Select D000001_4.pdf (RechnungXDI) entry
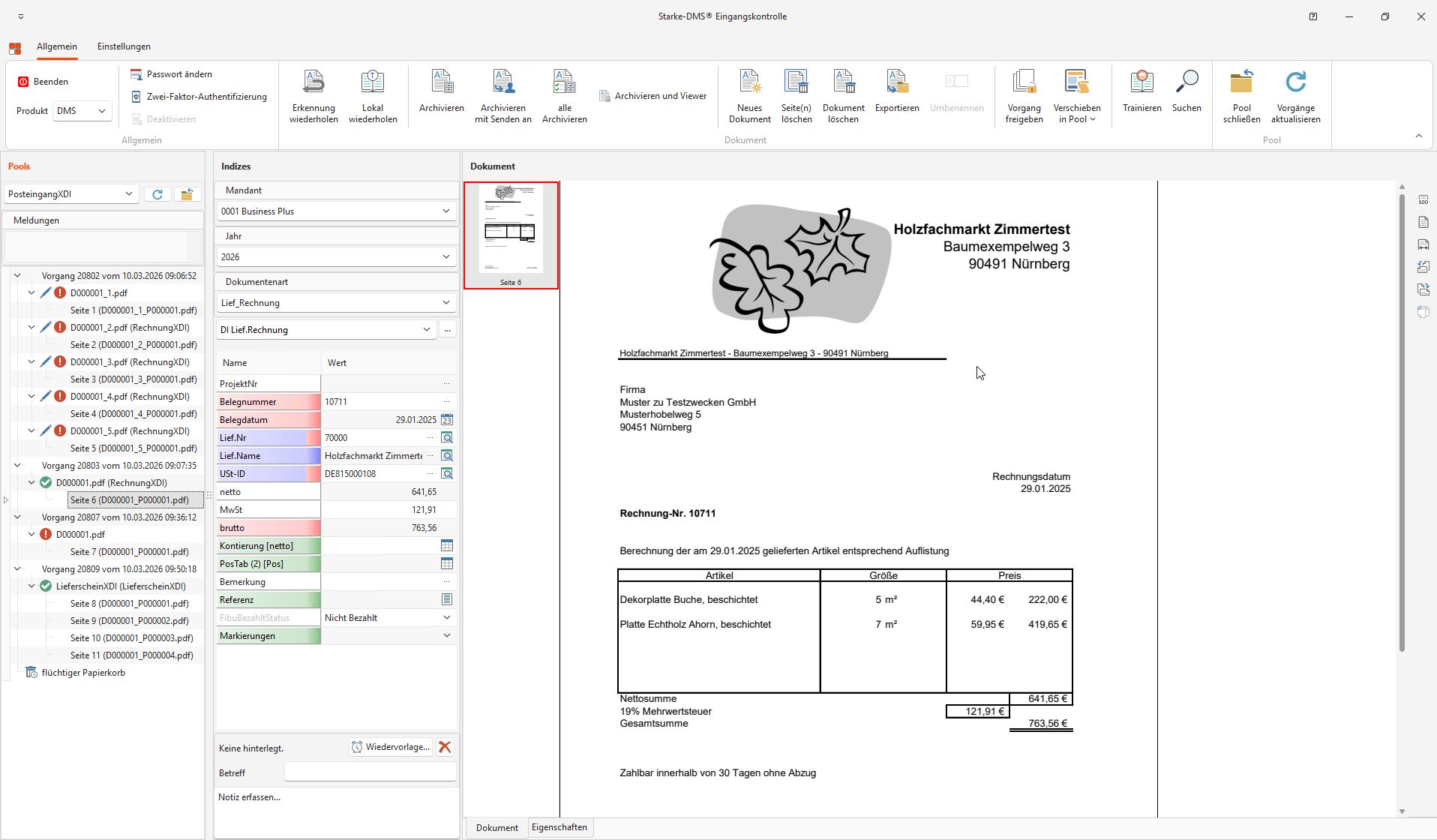Viewport: 1437px width, 840px height. [x=130, y=397]
